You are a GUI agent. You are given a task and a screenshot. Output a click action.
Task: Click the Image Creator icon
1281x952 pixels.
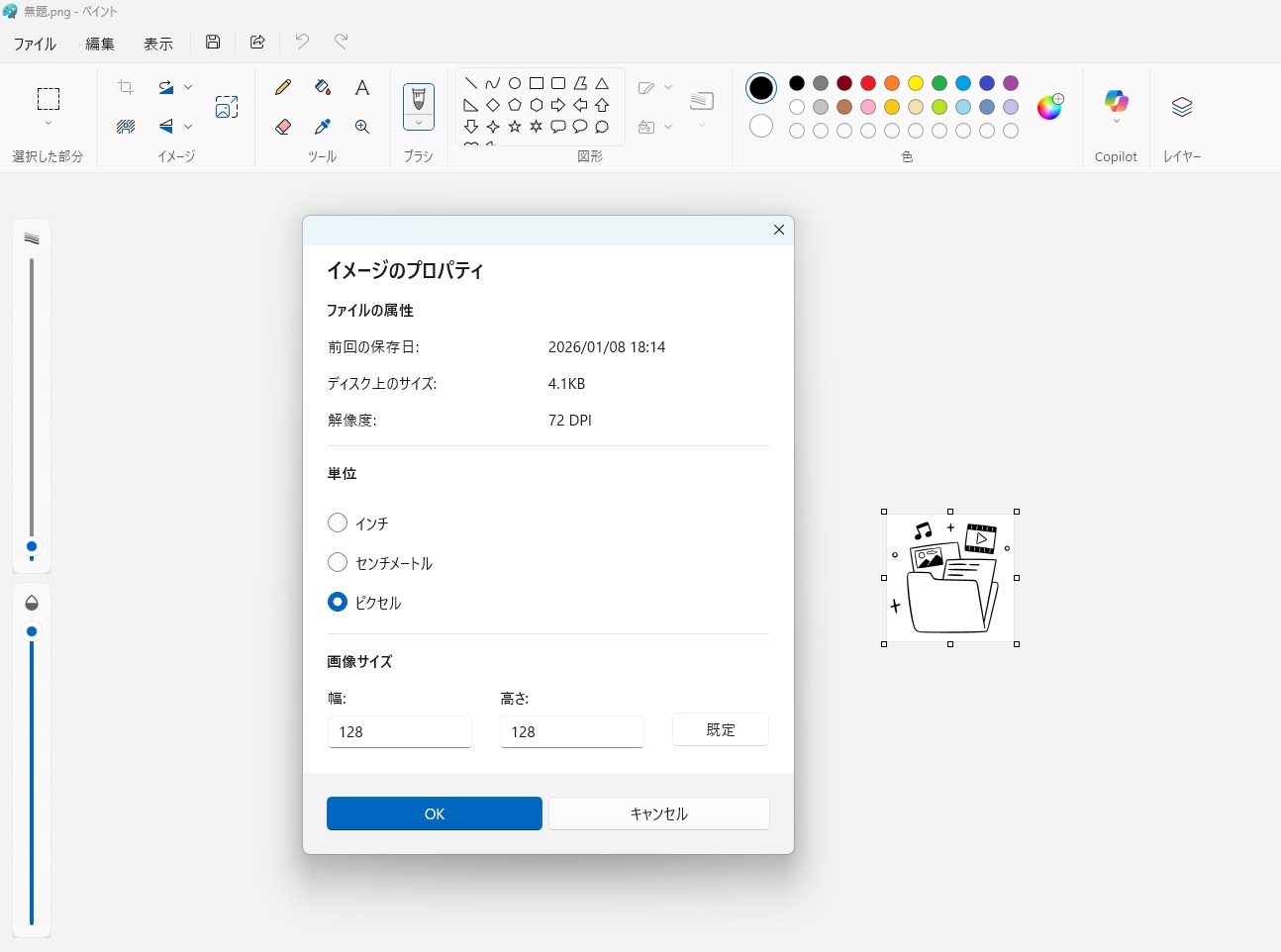click(227, 107)
